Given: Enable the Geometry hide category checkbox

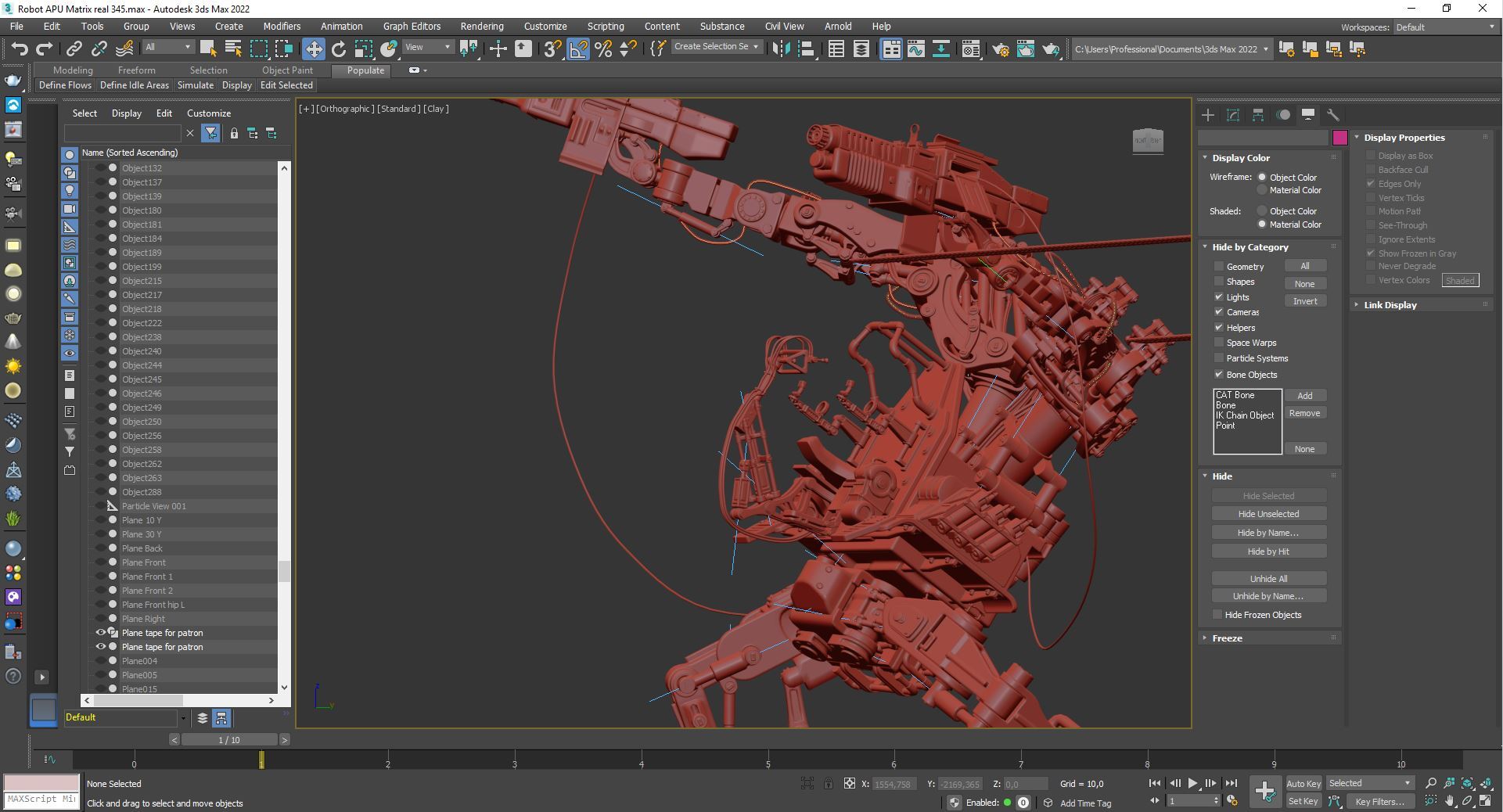Looking at the screenshot, I should click(x=1218, y=267).
